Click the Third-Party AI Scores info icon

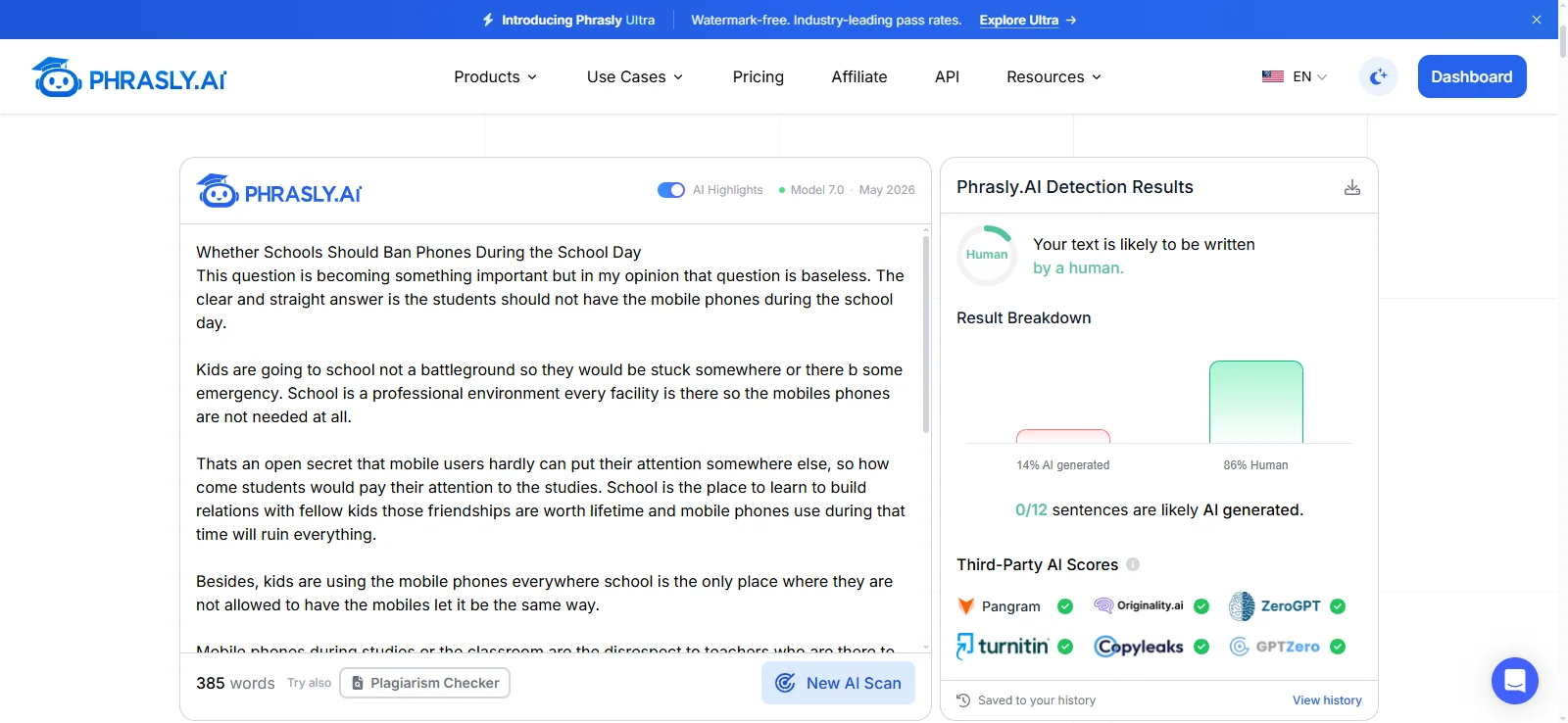point(1133,564)
